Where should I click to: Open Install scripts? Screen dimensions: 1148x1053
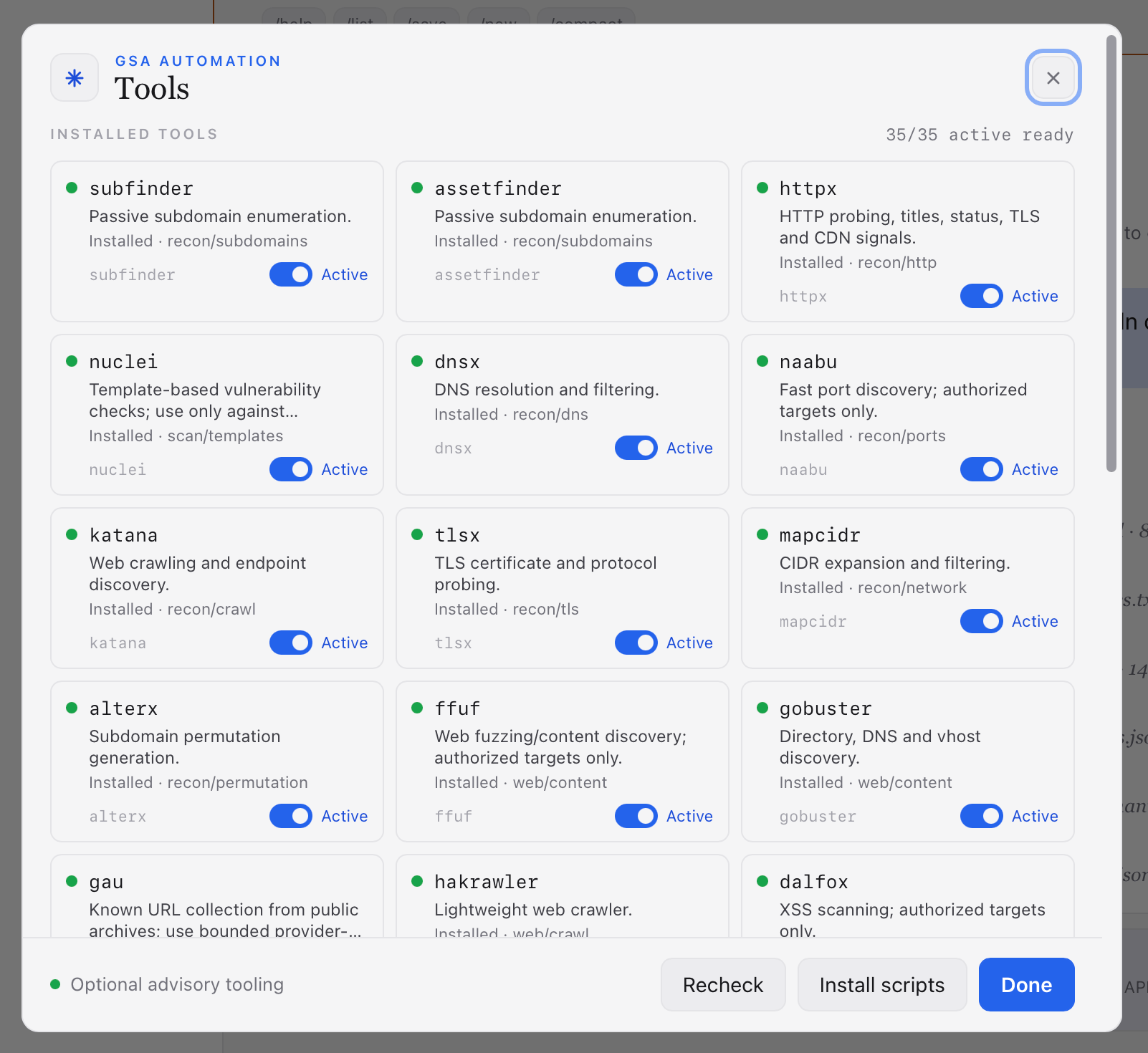click(x=882, y=985)
